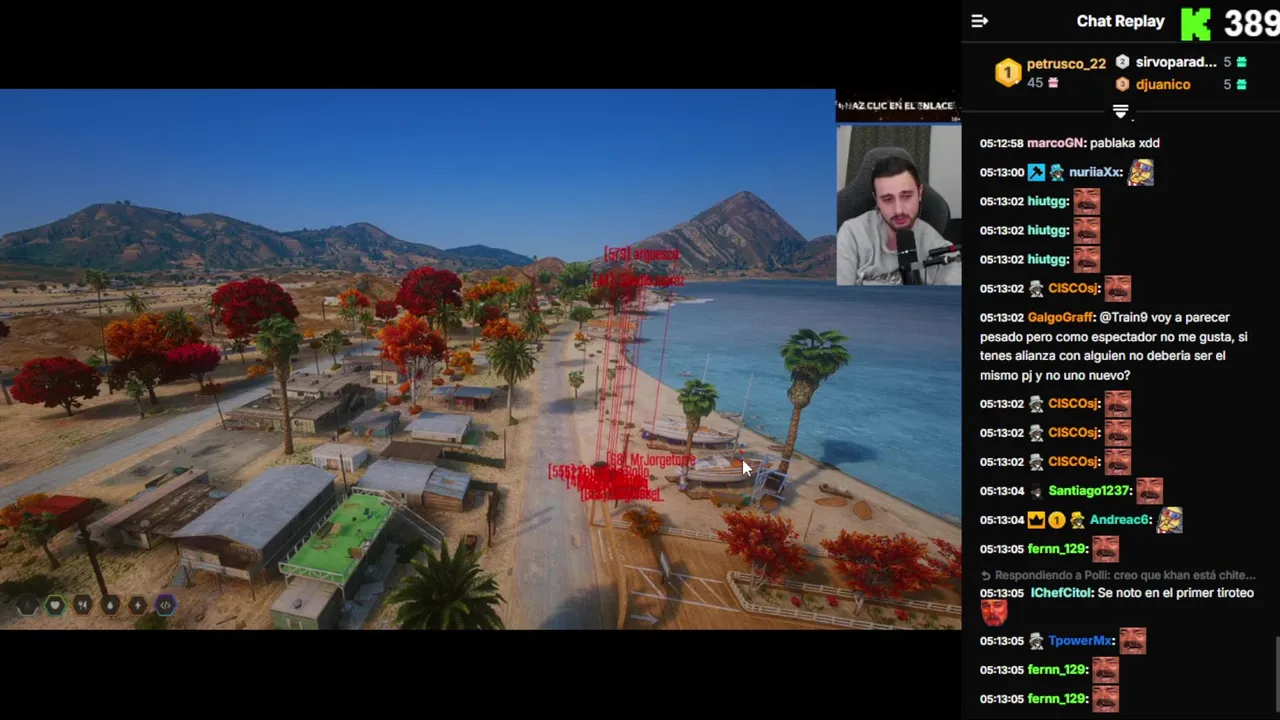Click the Andreac6 username in chat
The height and width of the screenshot is (720, 1280).
(1119, 520)
